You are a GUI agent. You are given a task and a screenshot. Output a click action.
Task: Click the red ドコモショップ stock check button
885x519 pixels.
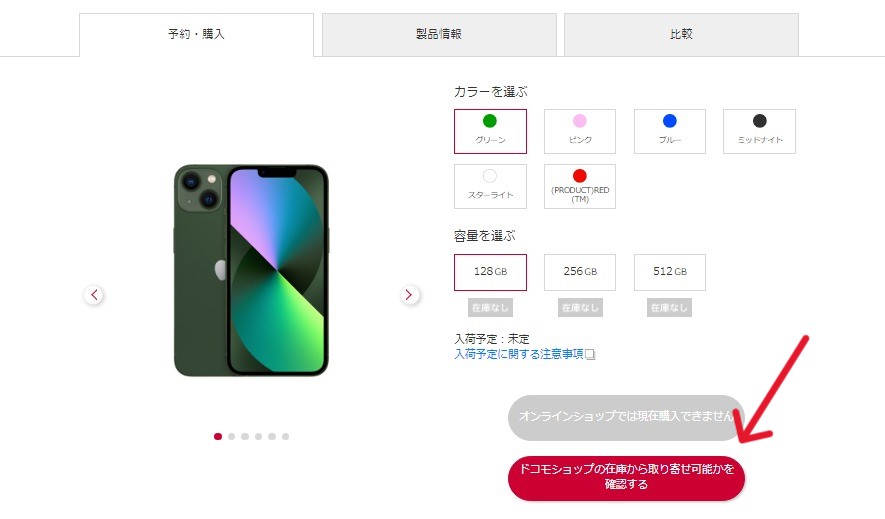(x=626, y=478)
